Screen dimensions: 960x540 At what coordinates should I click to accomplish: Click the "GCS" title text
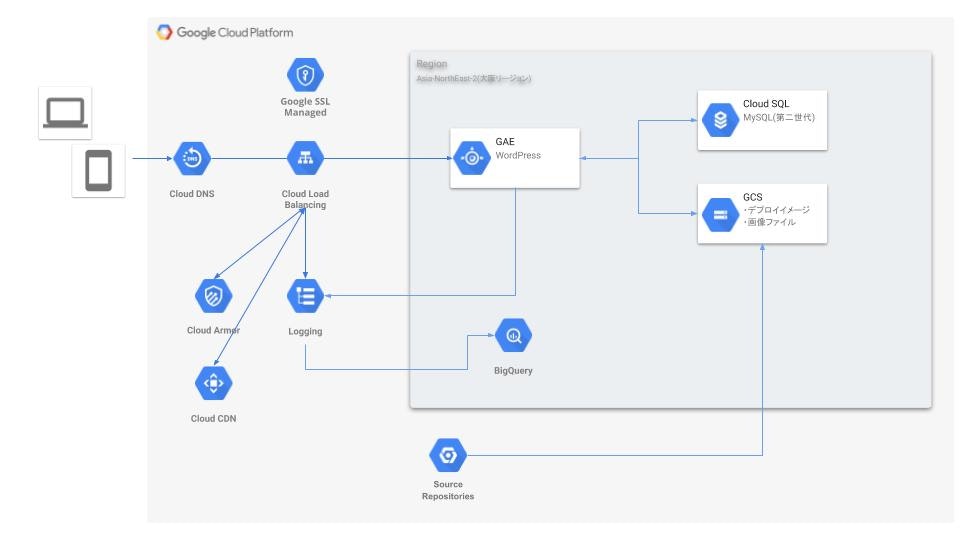752,197
